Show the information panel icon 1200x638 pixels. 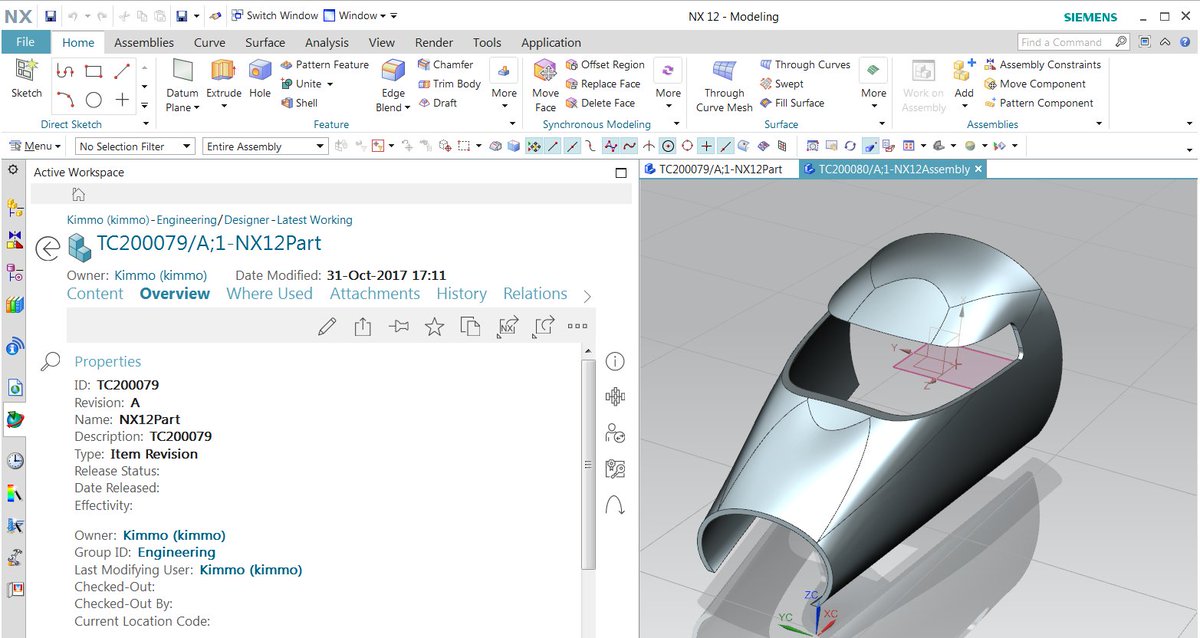[x=615, y=362]
